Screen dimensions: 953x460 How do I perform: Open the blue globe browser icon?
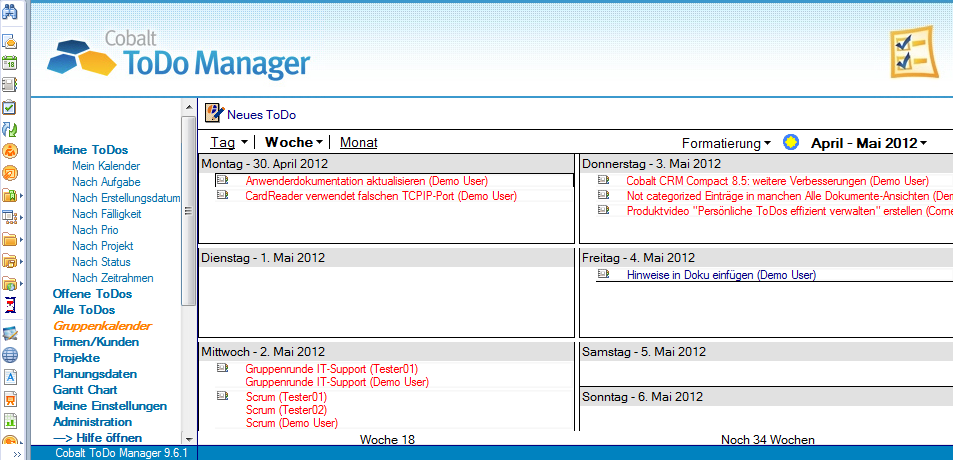coord(10,355)
